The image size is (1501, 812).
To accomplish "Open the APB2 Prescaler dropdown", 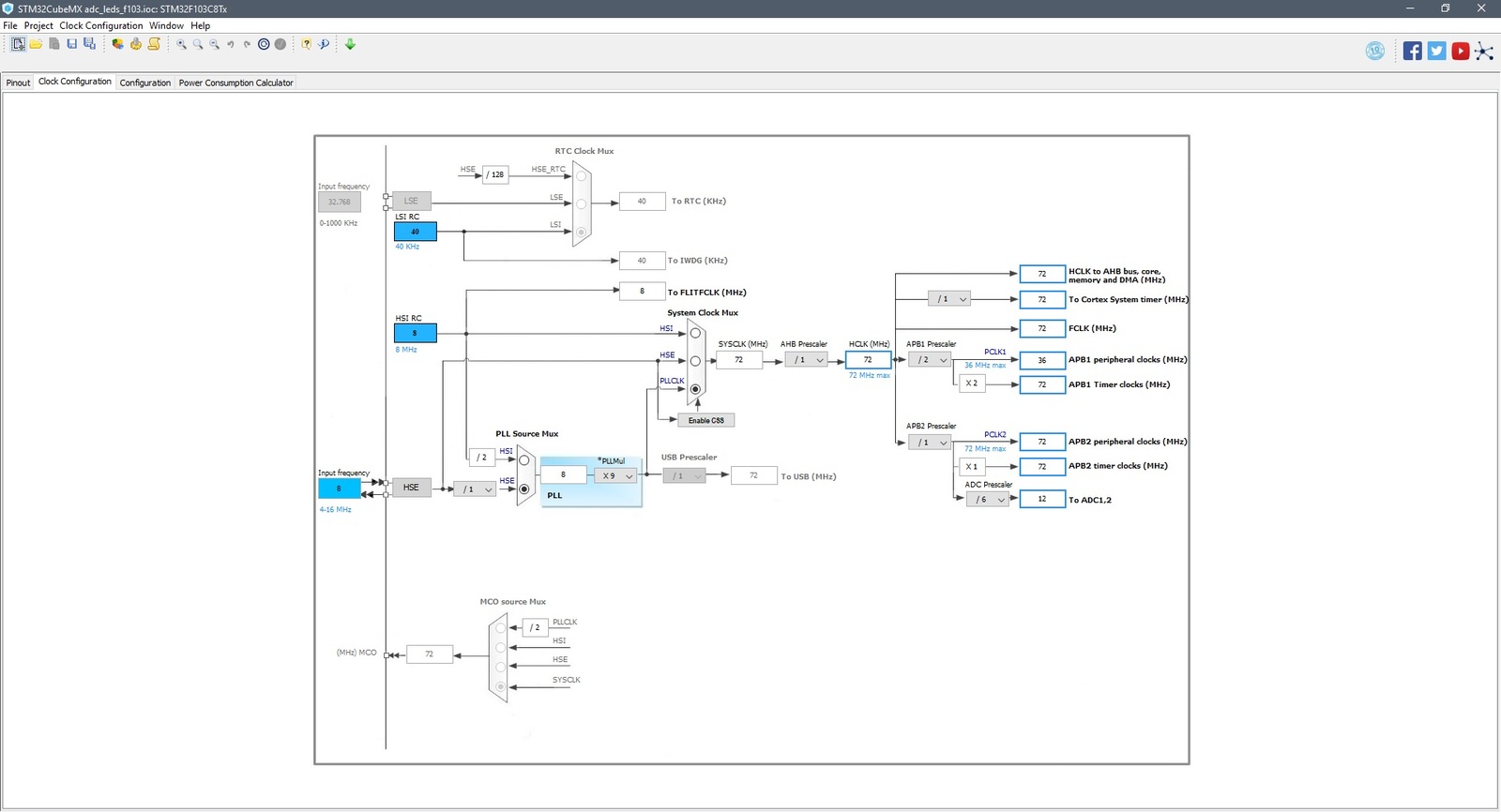I will [930, 443].
